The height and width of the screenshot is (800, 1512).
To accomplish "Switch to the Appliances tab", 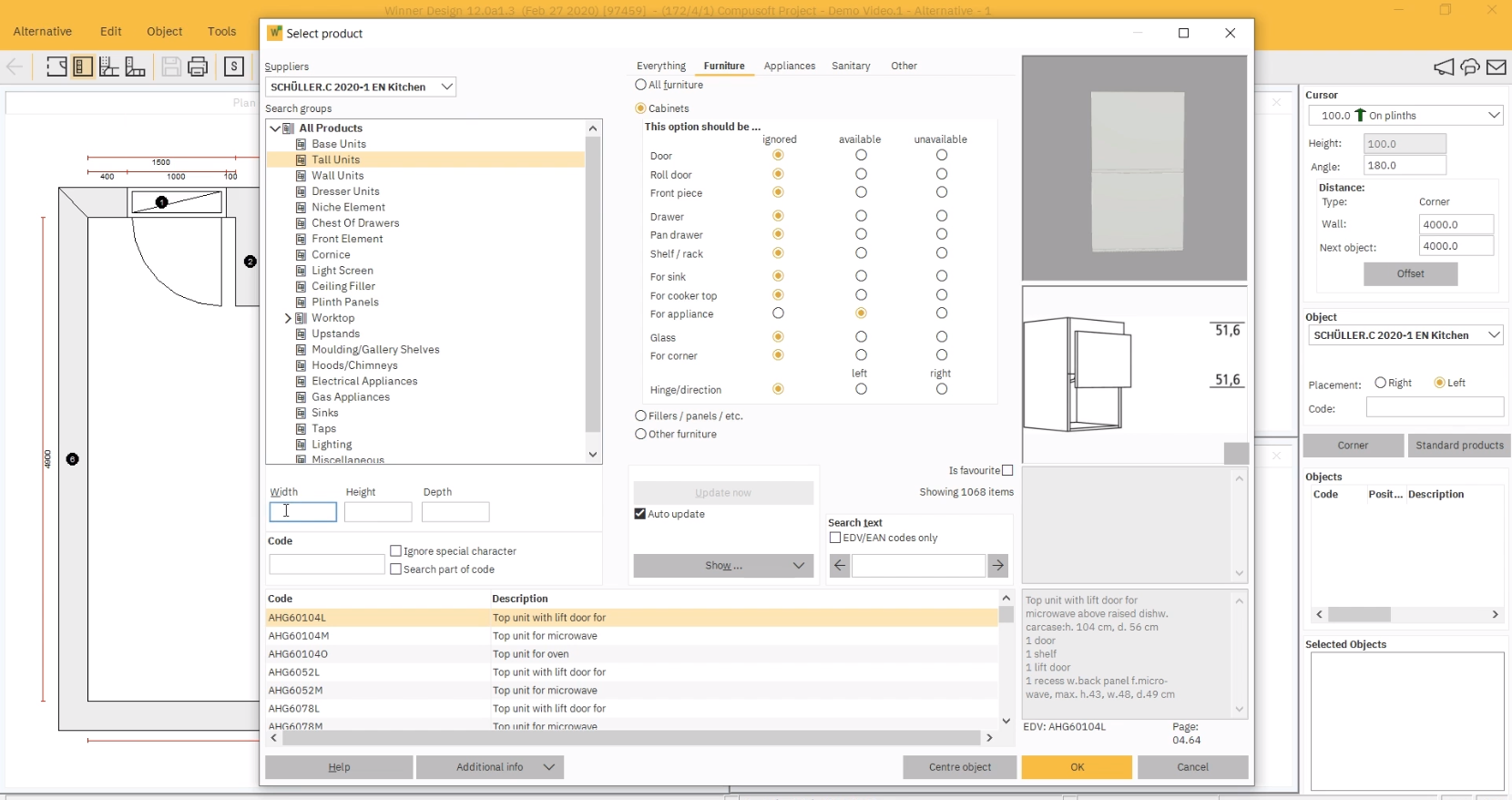I will point(790,66).
